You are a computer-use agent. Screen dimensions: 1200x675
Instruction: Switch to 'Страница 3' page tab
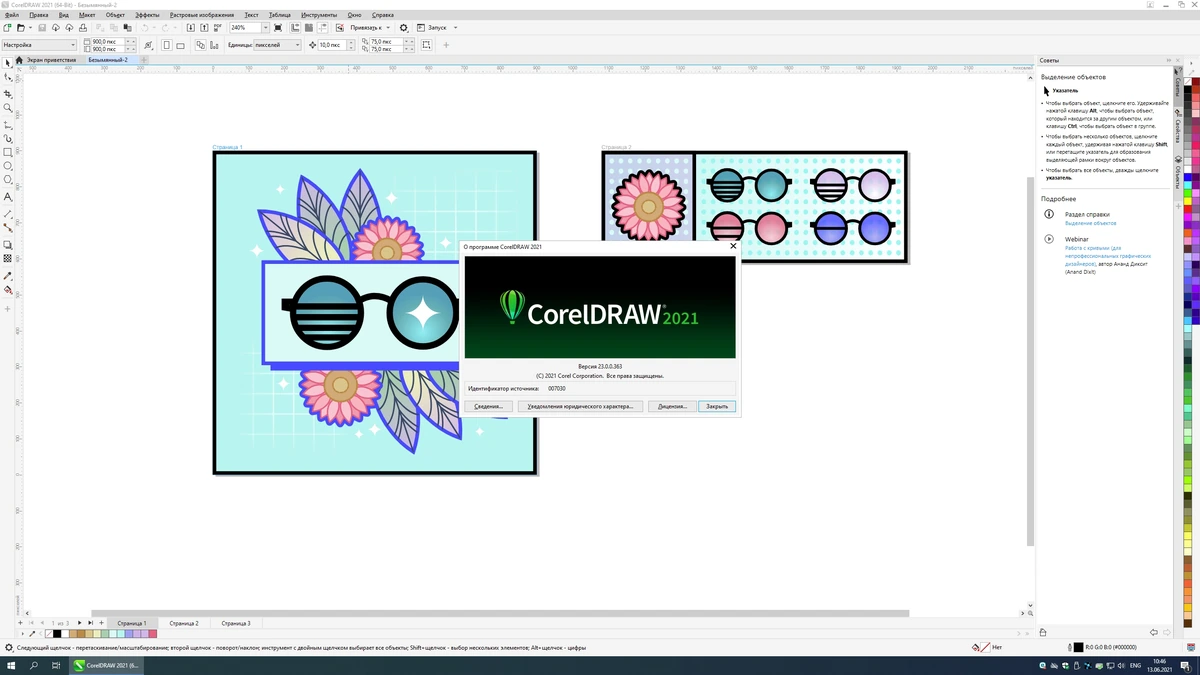coord(236,623)
